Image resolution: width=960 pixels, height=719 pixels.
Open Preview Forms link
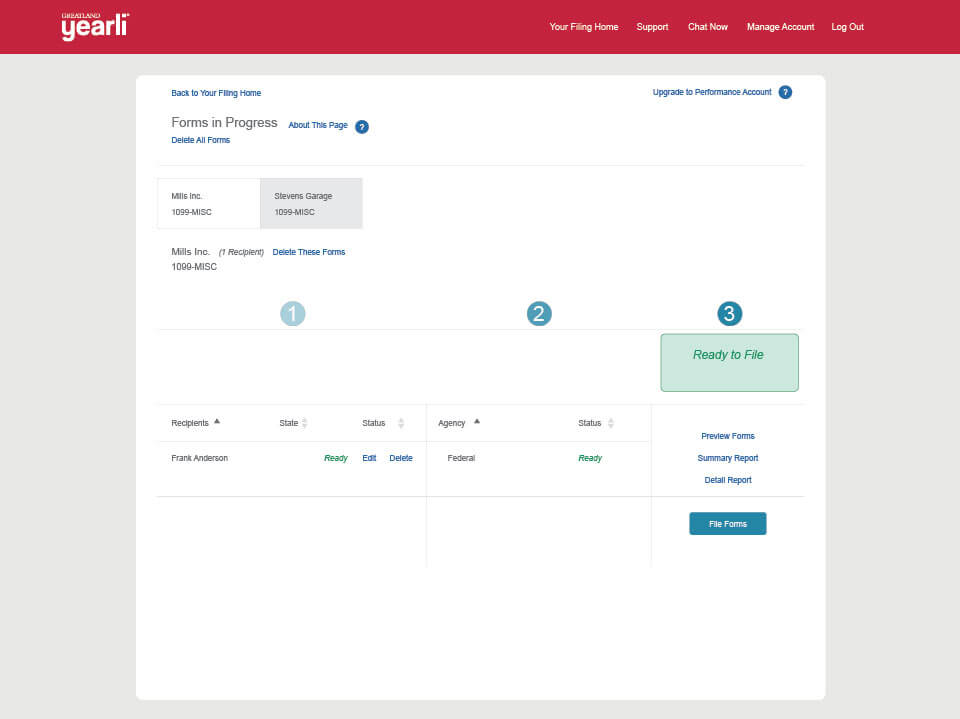(727, 436)
